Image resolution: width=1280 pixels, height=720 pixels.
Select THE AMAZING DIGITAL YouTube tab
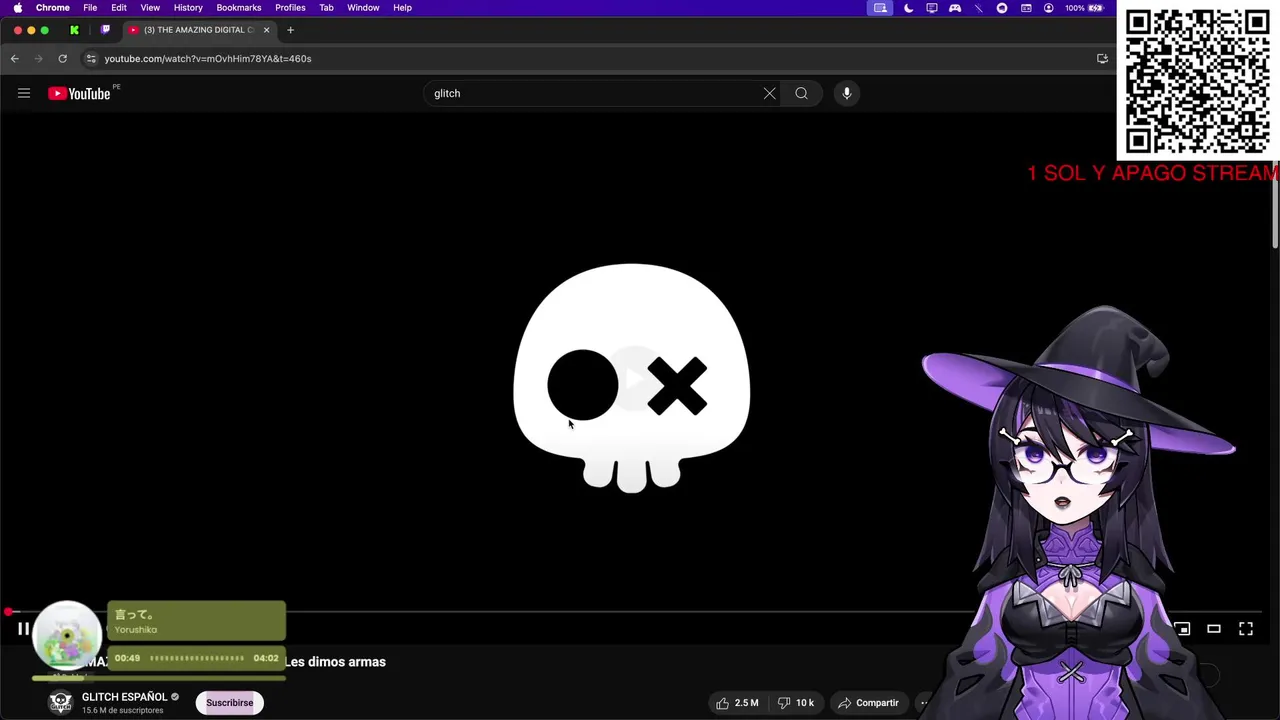198,30
